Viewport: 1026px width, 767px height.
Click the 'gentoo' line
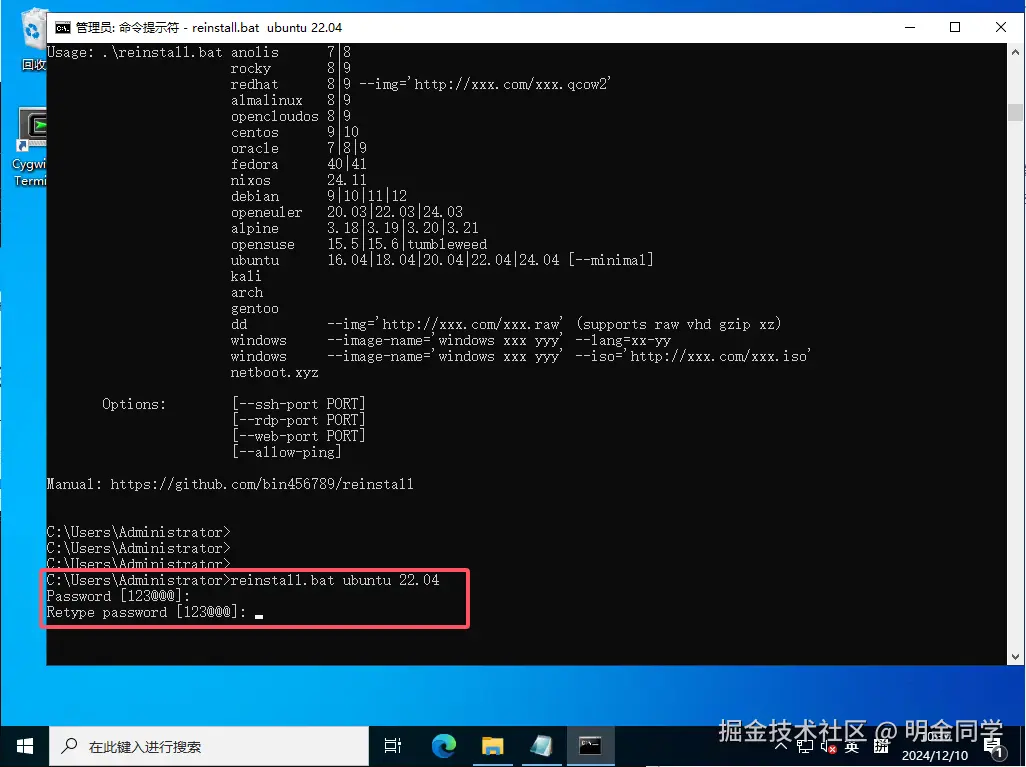[255, 308]
